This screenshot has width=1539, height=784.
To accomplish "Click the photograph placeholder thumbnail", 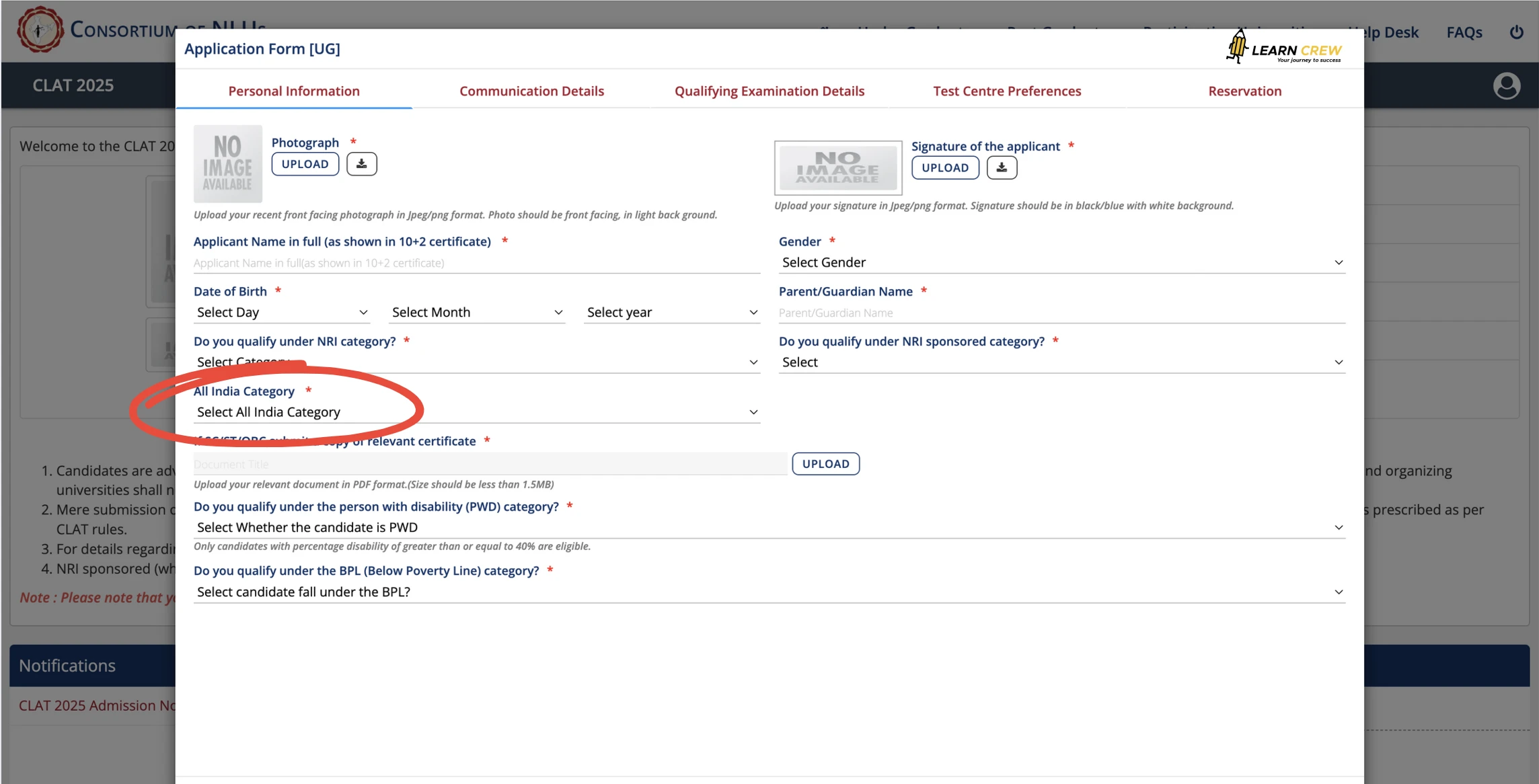I will click(227, 163).
